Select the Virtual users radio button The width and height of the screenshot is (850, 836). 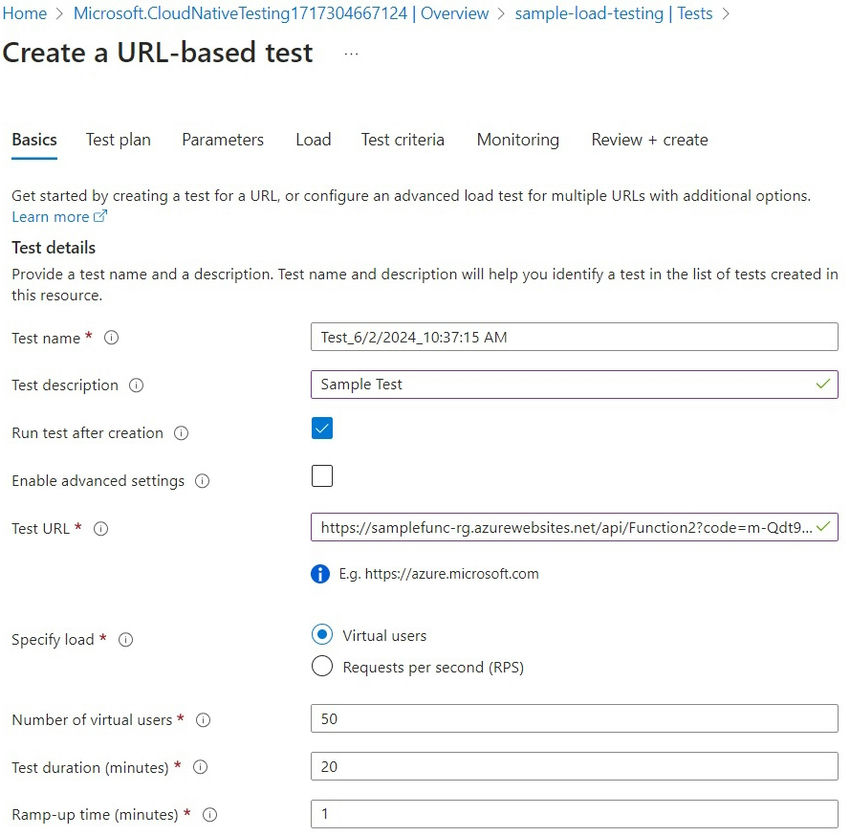[x=322, y=635]
